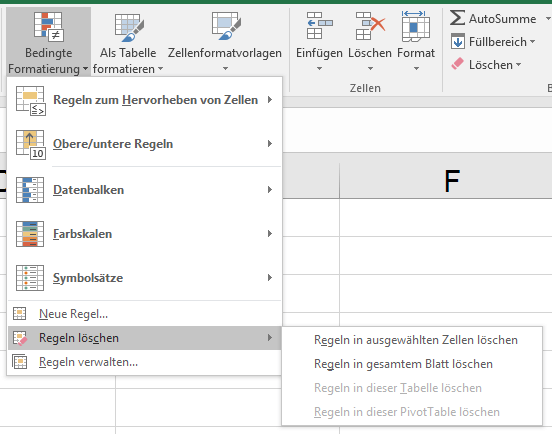Viewport: 552px width, 434px height.
Task: Choose Regeln in ausgewählten Zellen löschen
Action: coord(412,340)
